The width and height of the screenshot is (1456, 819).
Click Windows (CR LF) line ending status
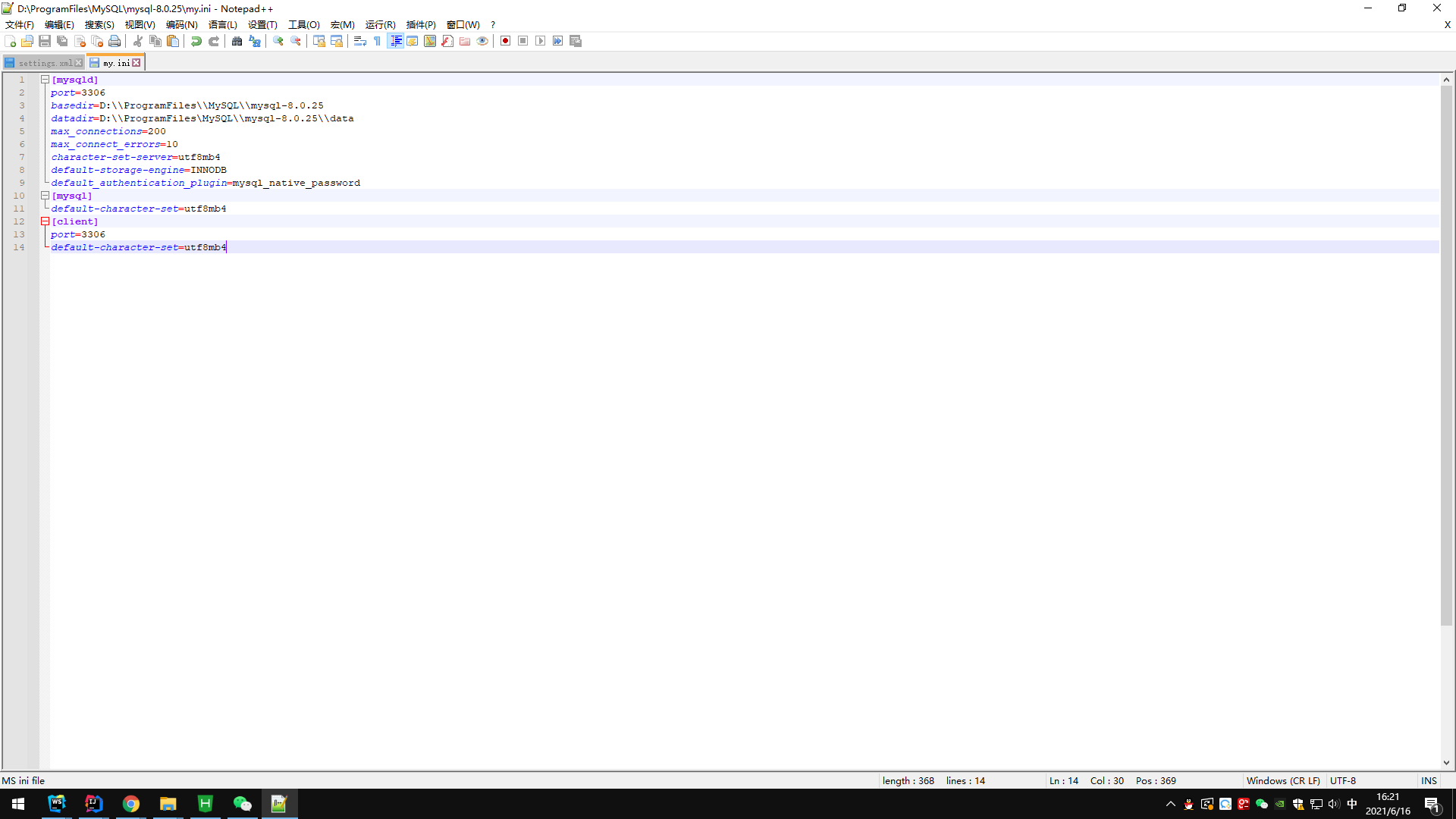coord(1282,780)
